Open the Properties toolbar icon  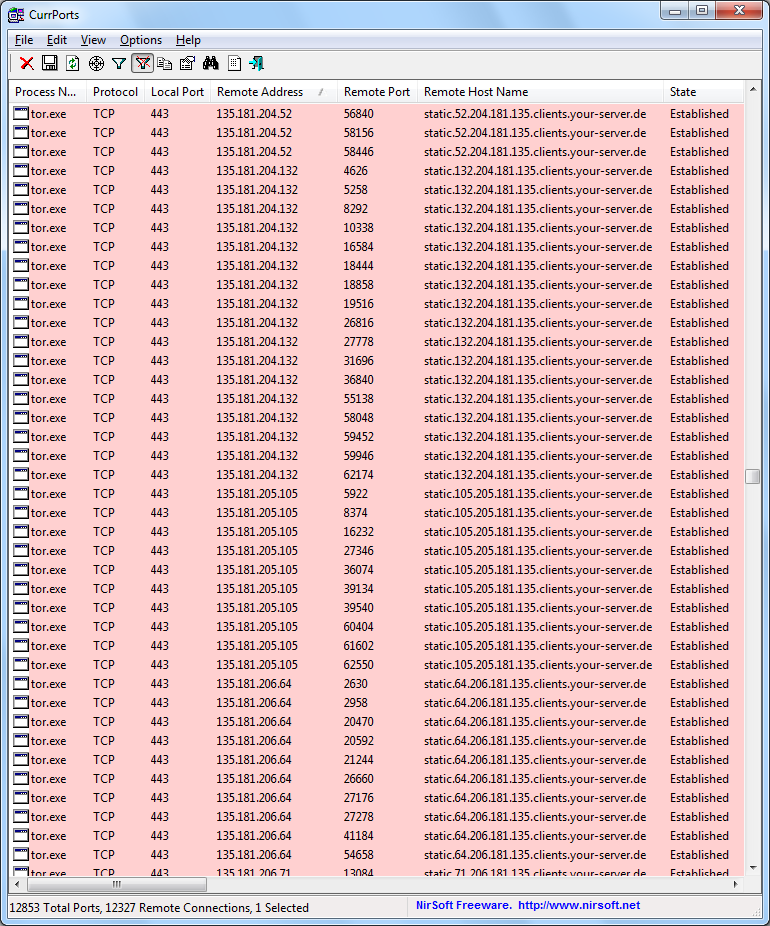pos(188,63)
